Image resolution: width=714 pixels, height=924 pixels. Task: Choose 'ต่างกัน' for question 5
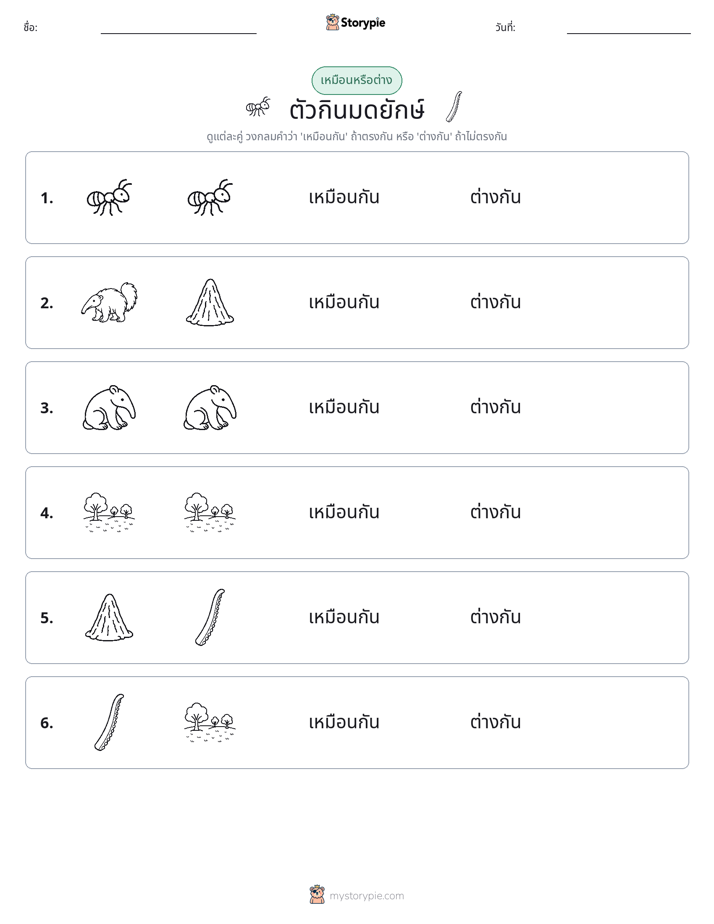pos(495,617)
